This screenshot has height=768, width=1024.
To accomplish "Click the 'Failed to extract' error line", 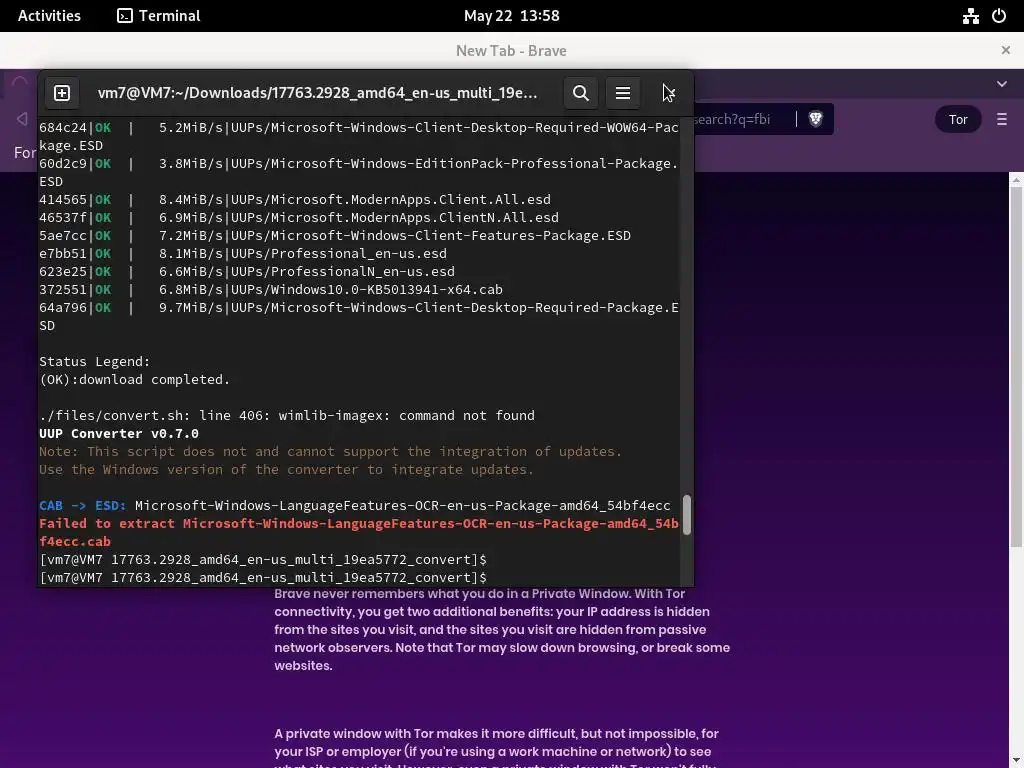I will [359, 532].
